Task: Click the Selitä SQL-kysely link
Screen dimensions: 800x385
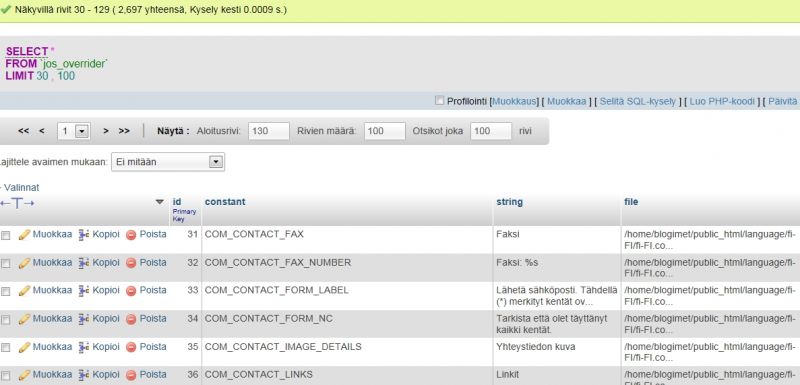Action: pyautogui.click(x=638, y=101)
